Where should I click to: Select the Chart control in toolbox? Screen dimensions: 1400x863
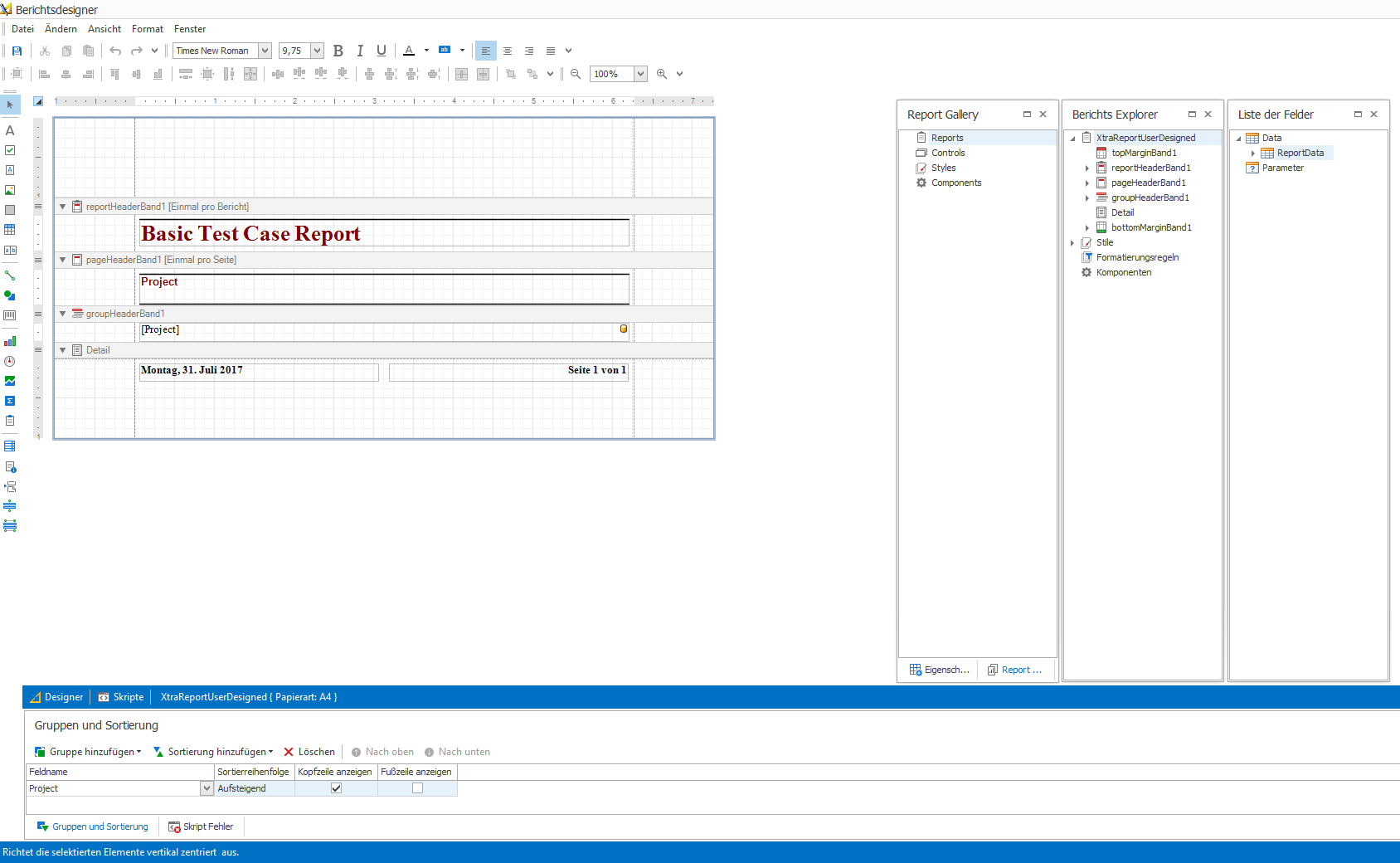10,341
